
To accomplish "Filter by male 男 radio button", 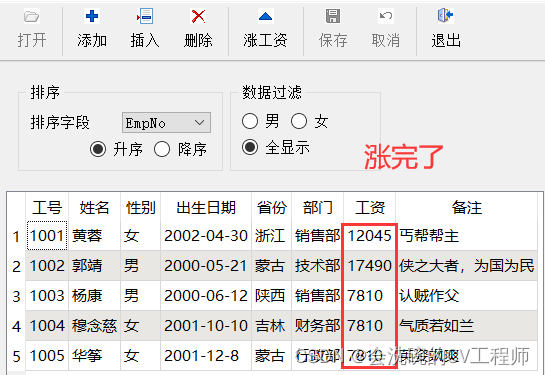I will click(x=250, y=121).
